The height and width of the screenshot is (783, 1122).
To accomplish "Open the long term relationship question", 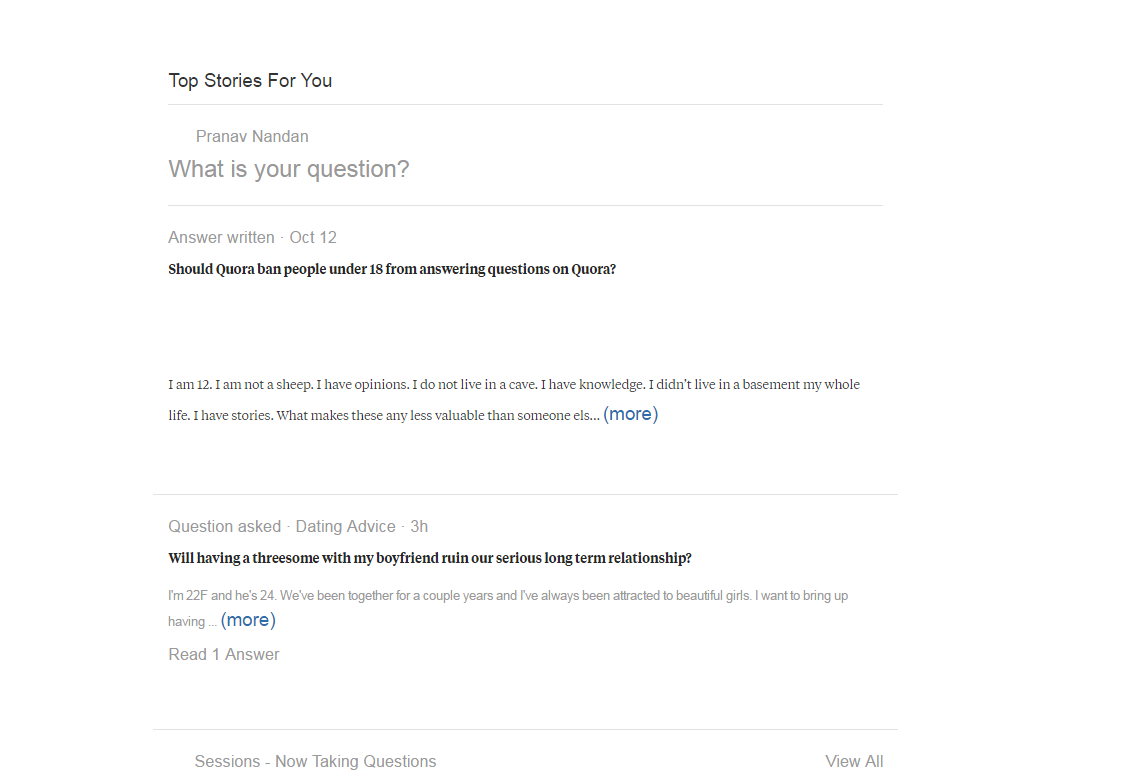I will (x=430, y=558).
